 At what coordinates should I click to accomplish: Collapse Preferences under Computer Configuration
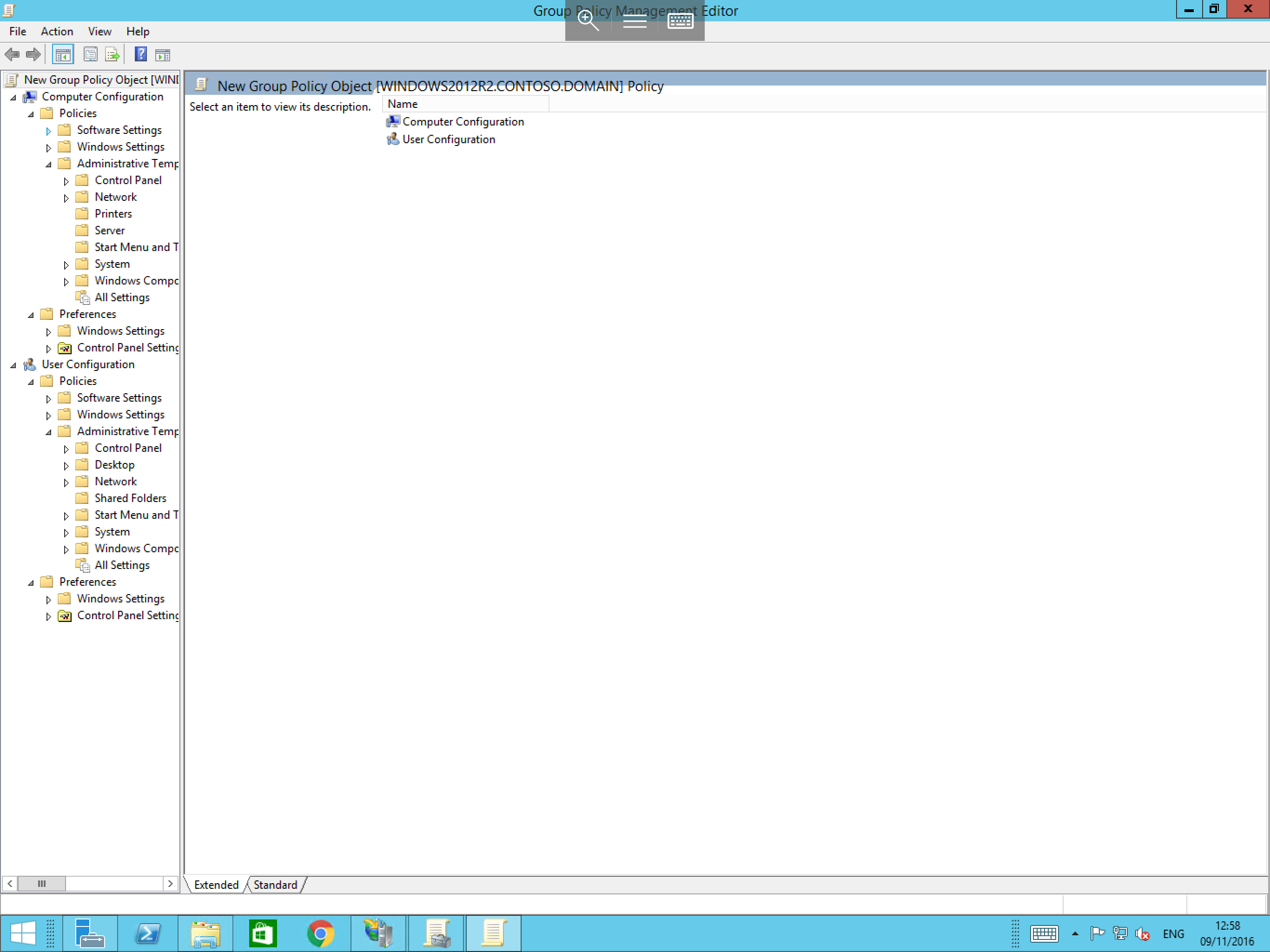(x=31, y=315)
